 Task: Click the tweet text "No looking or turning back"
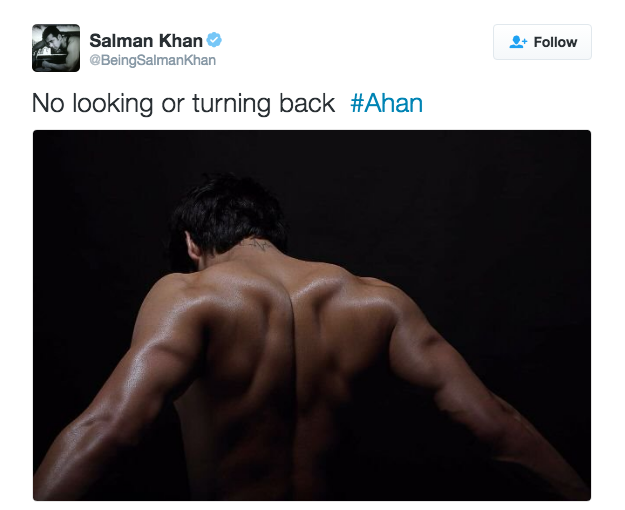(x=183, y=104)
